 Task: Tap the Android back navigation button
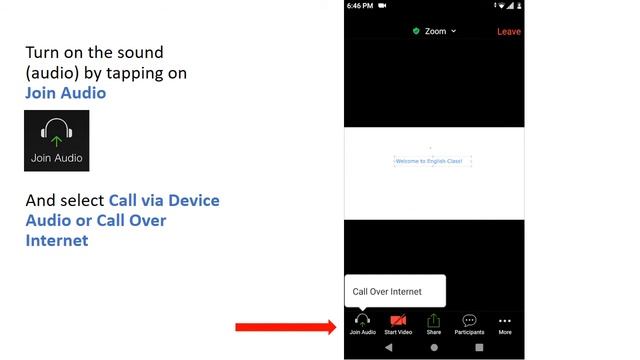pyautogui.click(x=389, y=347)
